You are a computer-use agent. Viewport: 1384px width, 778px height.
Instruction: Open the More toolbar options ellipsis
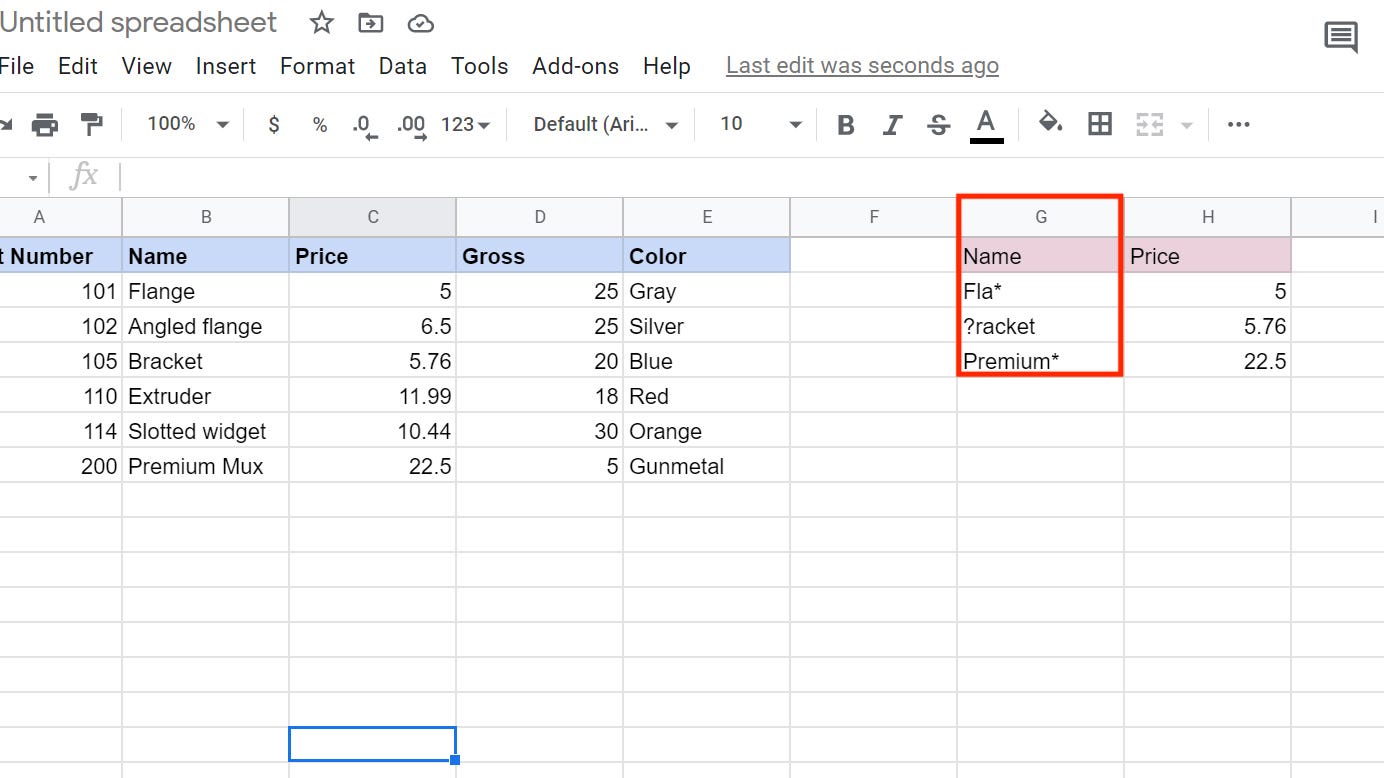[1239, 124]
